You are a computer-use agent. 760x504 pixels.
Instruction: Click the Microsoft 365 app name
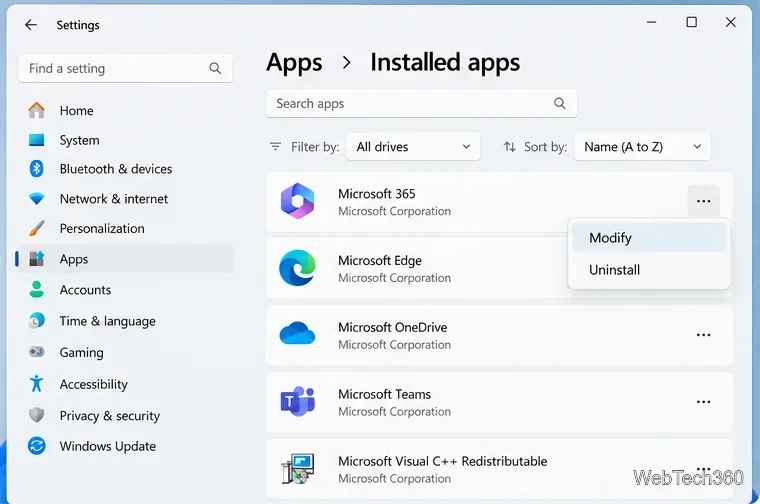[377, 193]
